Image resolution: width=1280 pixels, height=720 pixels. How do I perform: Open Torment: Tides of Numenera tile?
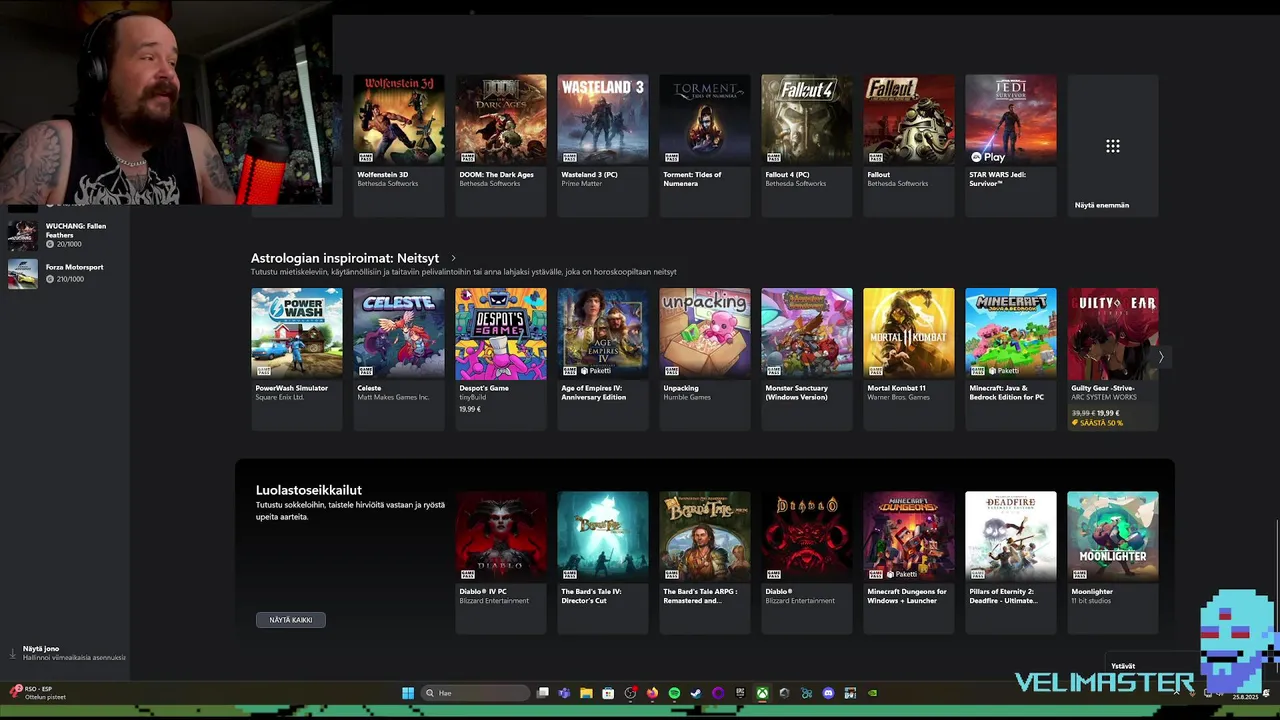coord(704,146)
